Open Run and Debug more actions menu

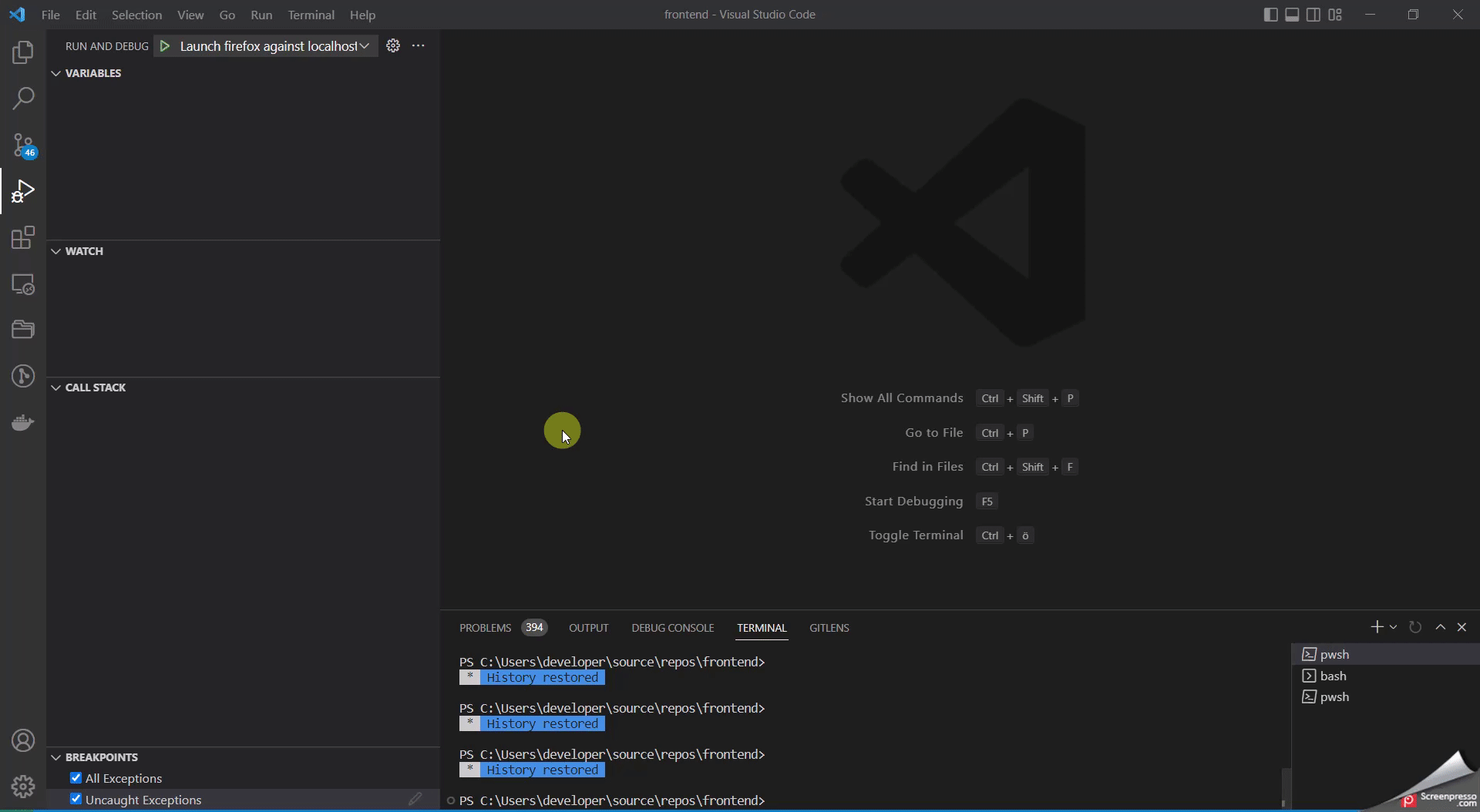(419, 45)
